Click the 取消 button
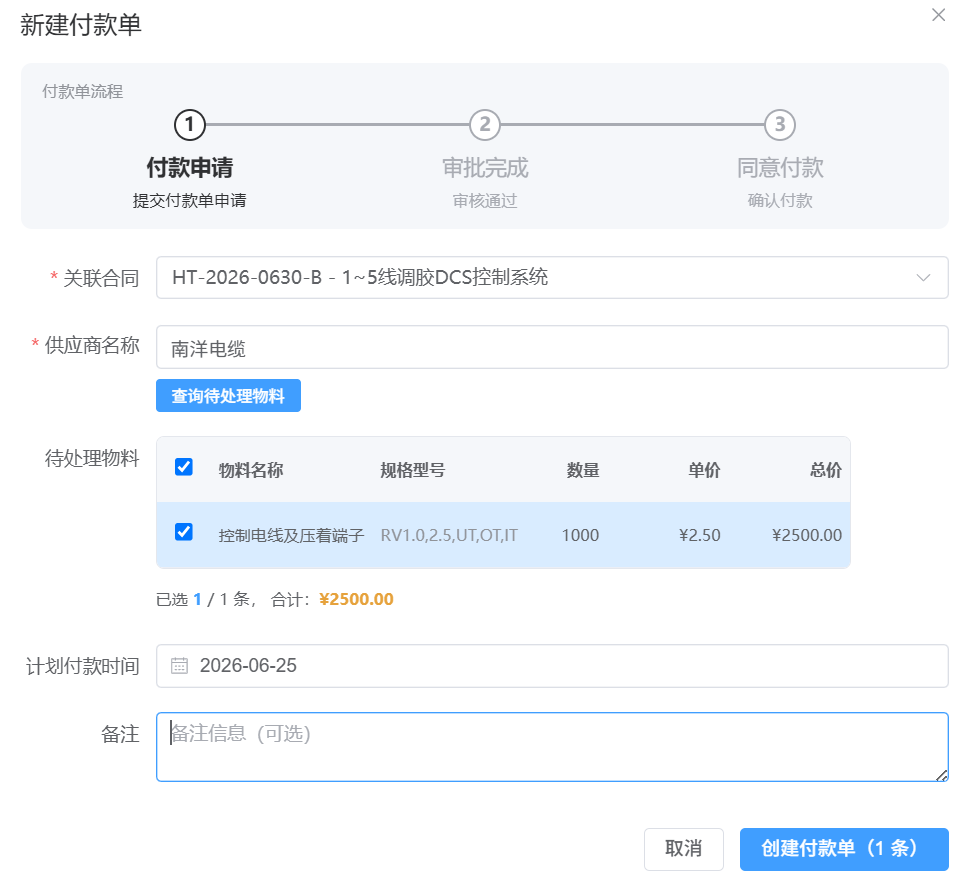Viewport: 966px width, 885px height. pyautogui.click(x=684, y=849)
